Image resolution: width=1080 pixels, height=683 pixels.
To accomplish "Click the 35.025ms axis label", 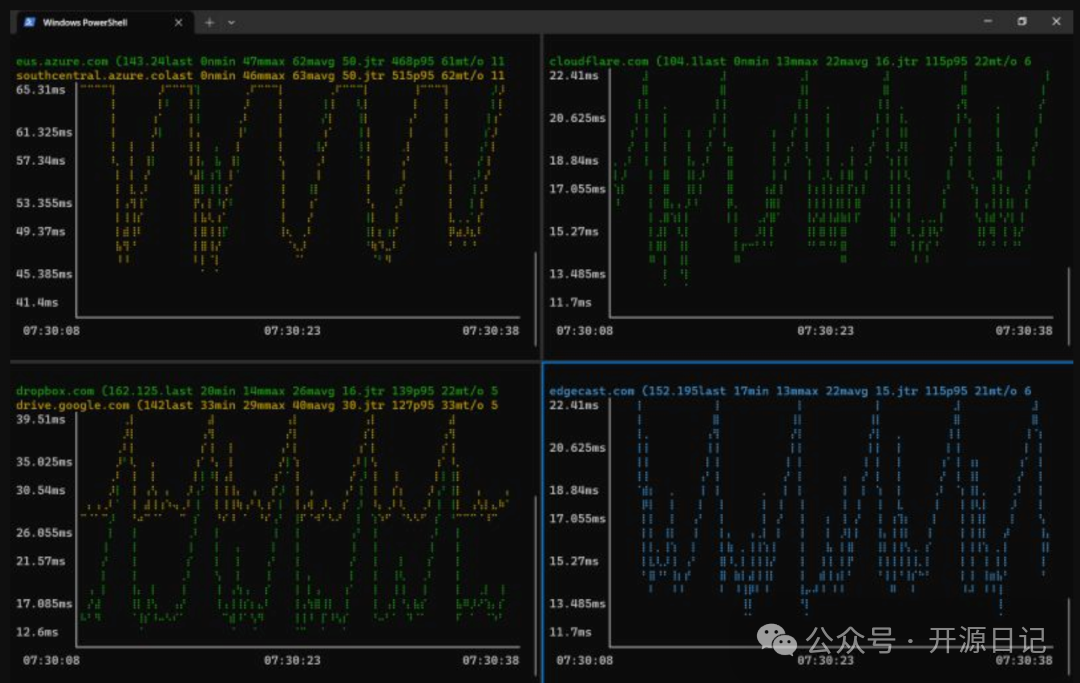I will tap(44, 461).
